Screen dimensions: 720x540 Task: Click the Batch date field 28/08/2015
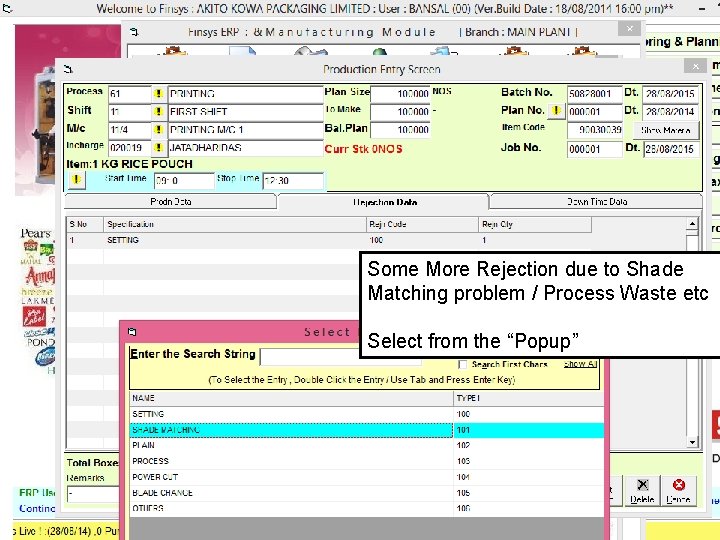click(x=670, y=94)
